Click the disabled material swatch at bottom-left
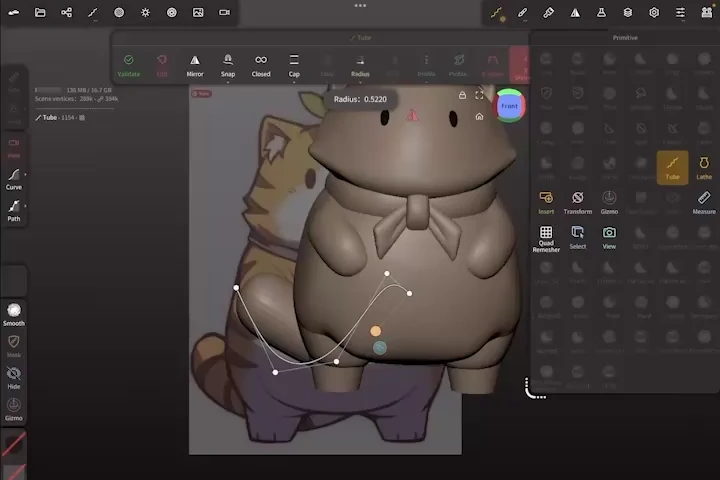Viewport: 720px width, 480px height. [14, 444]
